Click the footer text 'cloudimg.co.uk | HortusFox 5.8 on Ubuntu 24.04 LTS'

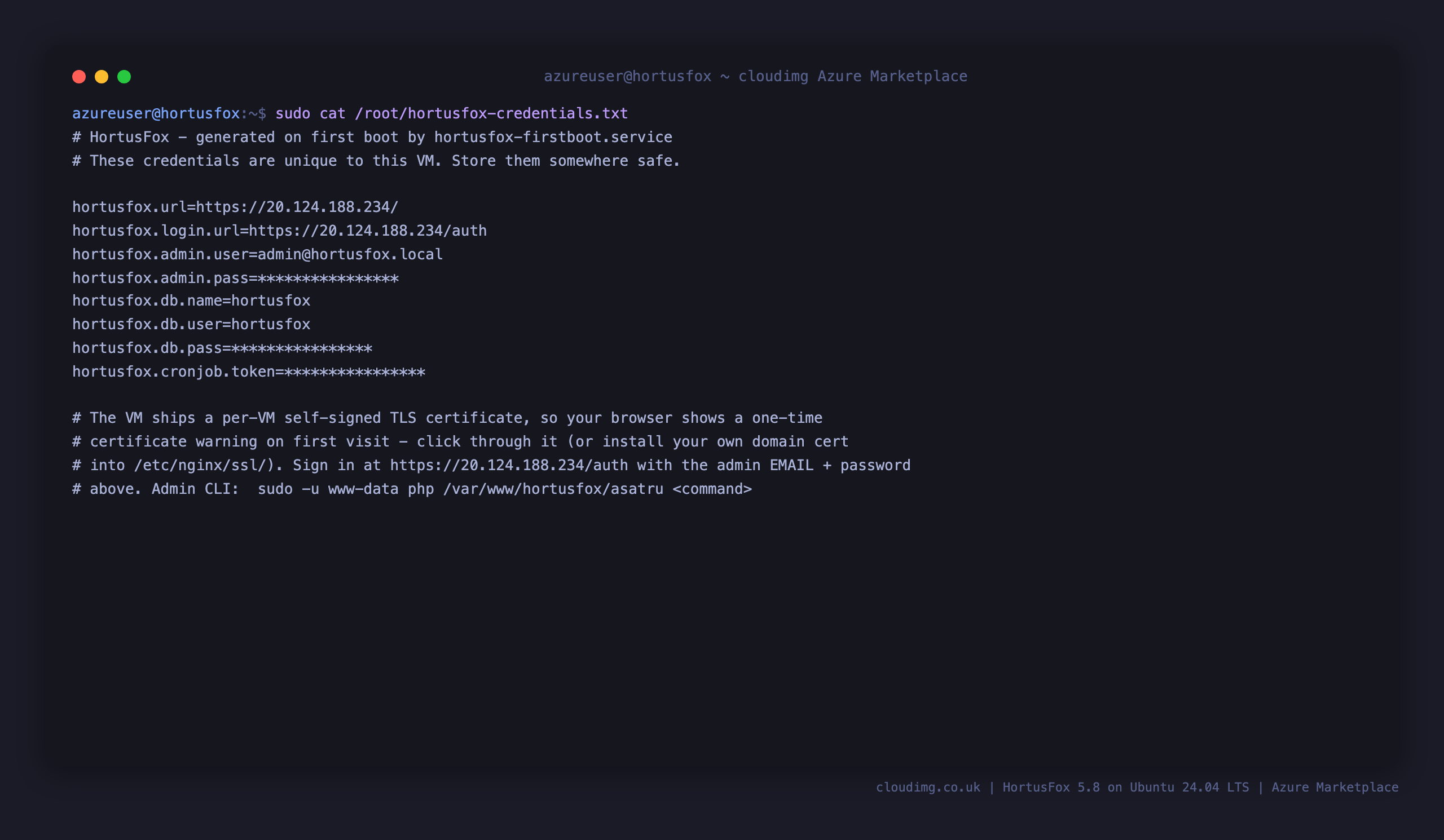[x=1062, y=788]
